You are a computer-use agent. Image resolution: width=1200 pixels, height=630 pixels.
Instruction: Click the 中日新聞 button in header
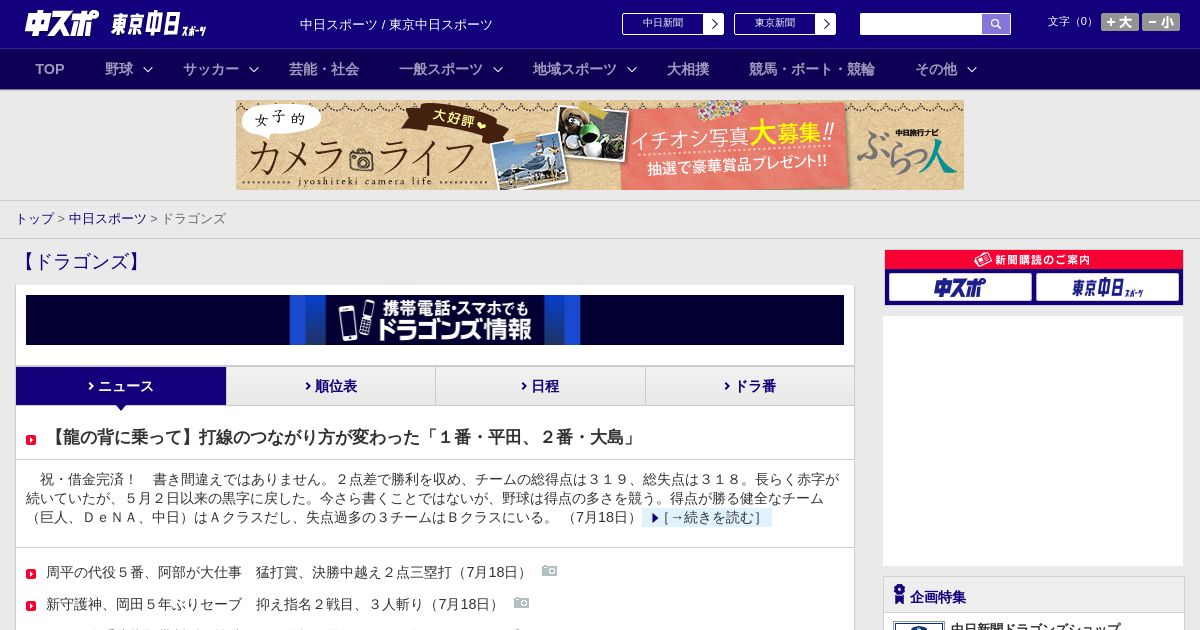coord(663,24)
